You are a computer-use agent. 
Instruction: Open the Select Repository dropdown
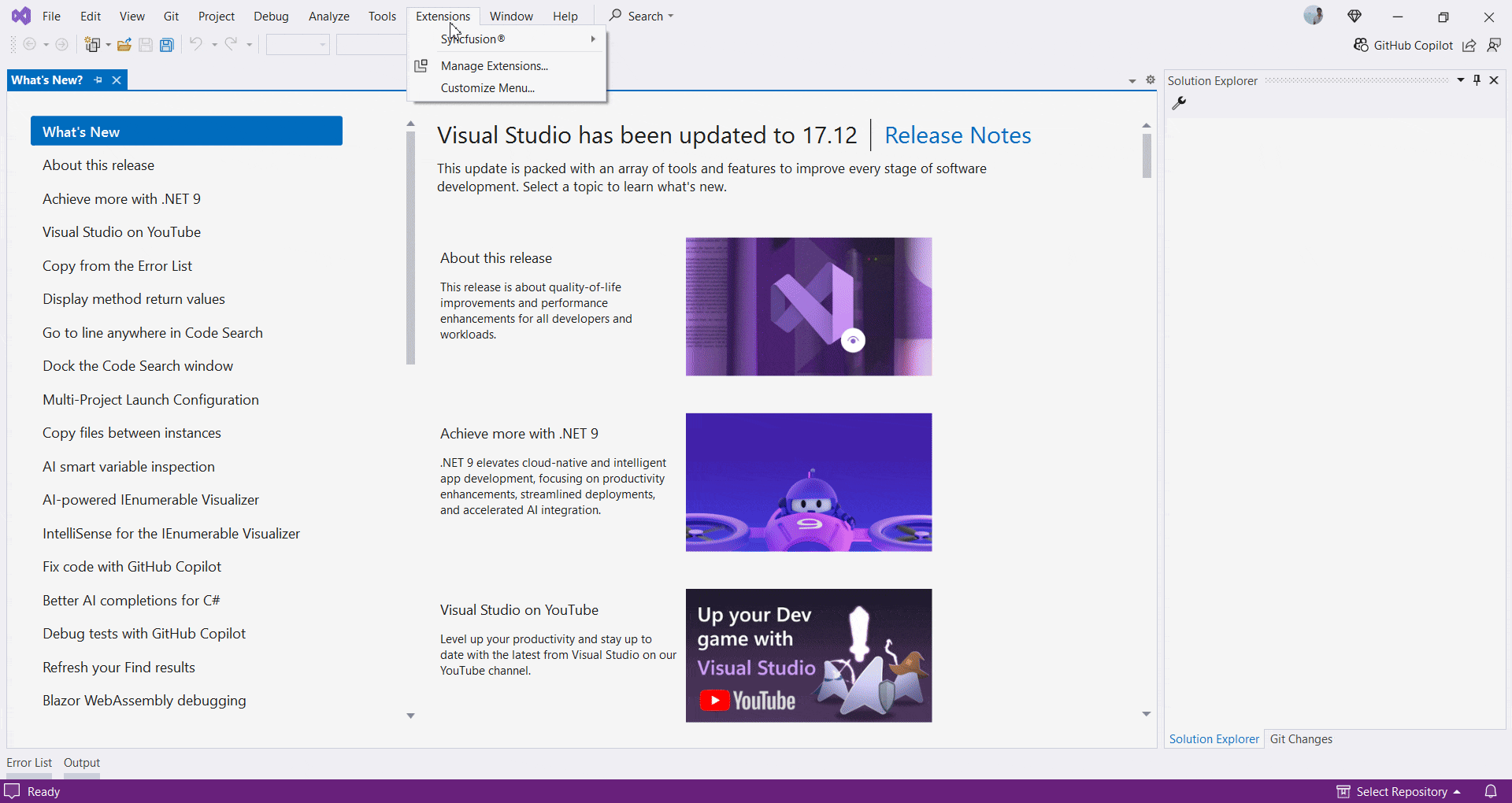tap(1457, 792)
